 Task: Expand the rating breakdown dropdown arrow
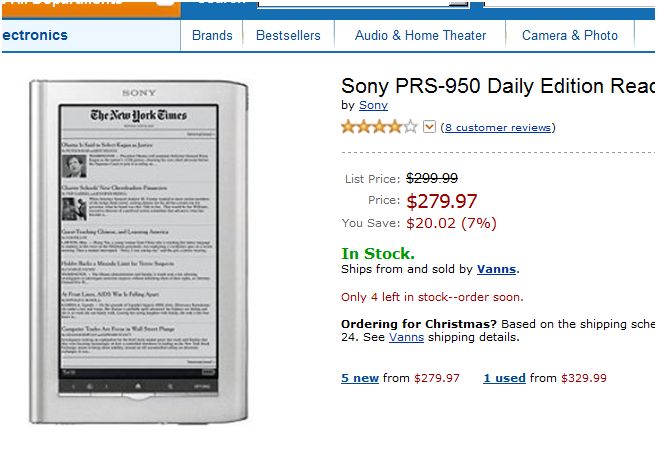430,127
